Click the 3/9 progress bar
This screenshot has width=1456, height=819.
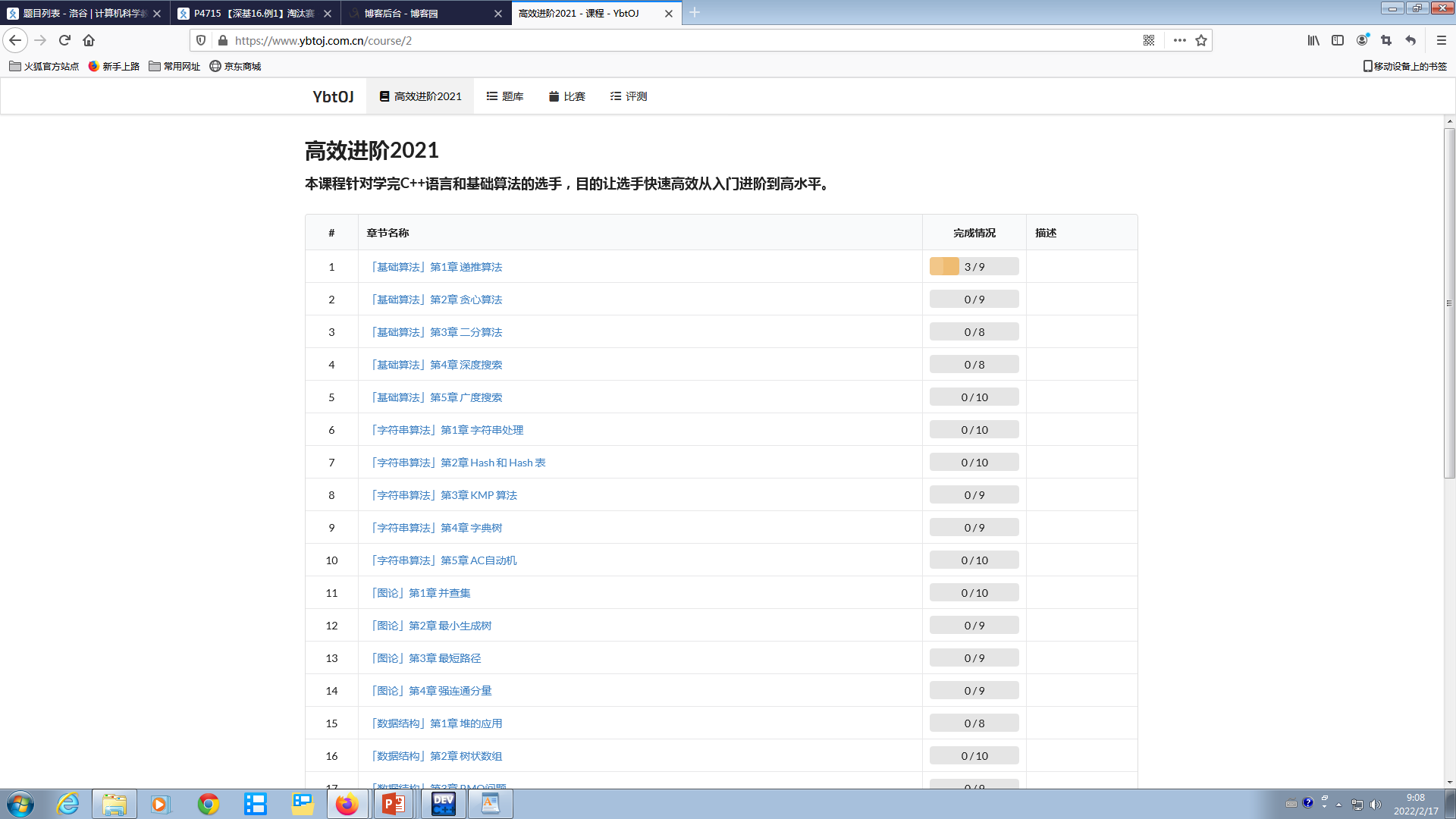pos(974,267)
